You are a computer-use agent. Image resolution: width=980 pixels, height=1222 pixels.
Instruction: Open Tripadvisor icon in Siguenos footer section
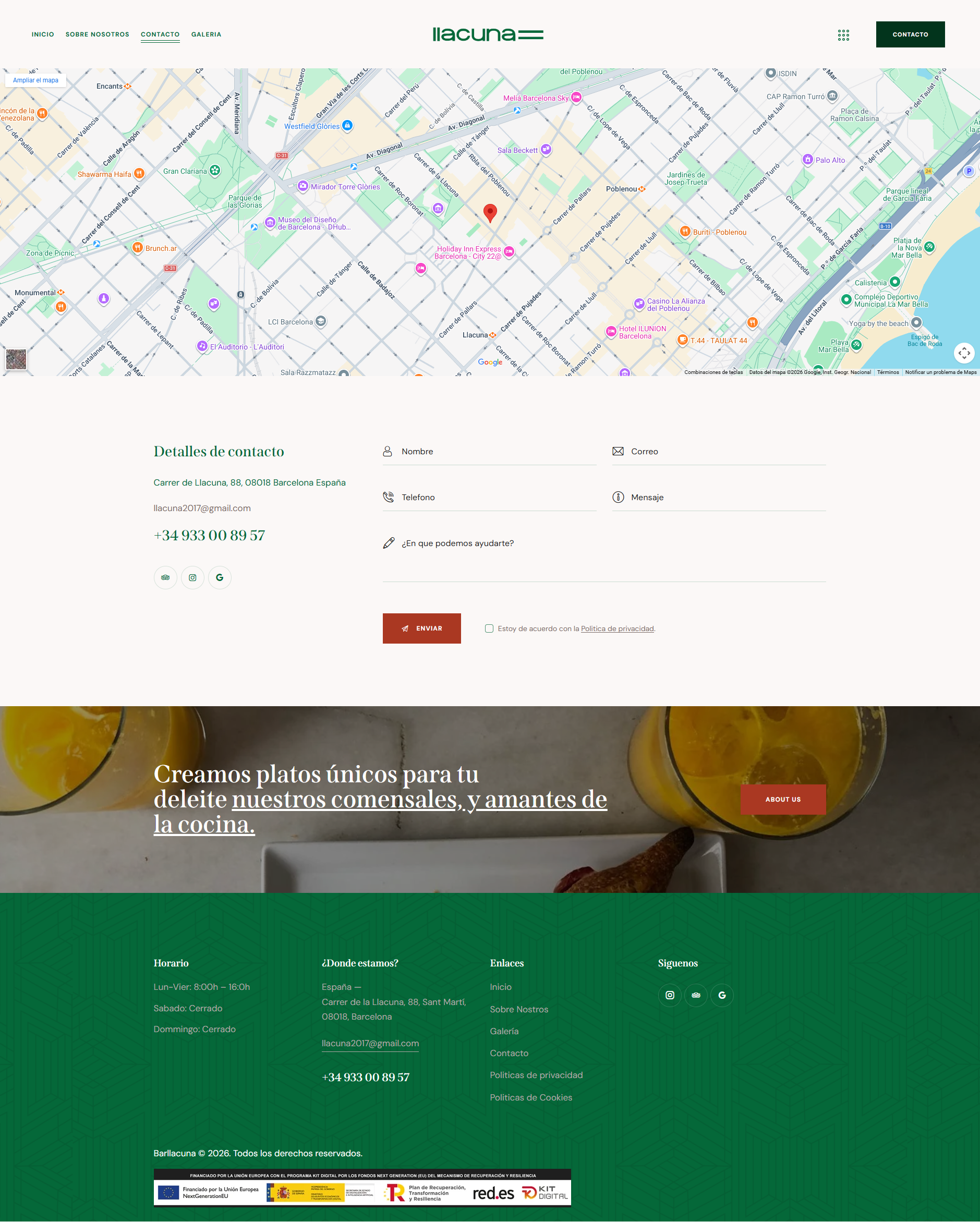pyautogui.click(x=696, y=995)
